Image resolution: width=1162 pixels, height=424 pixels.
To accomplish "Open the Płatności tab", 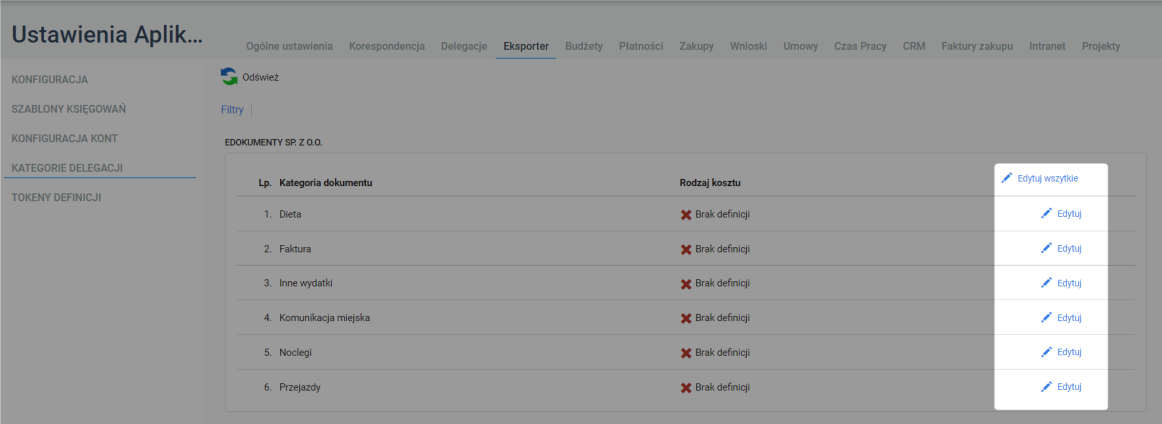I will [x=641, y=46].
